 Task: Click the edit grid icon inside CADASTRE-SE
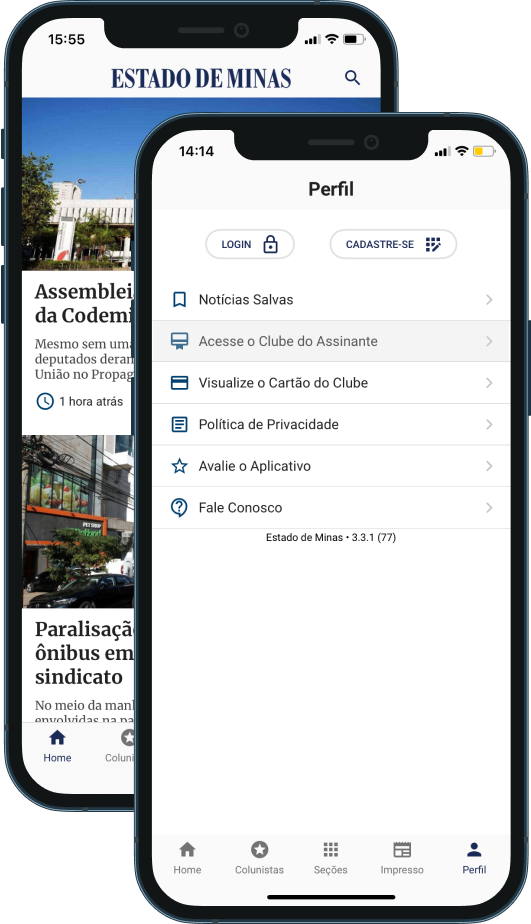click(x=433, y=244)
